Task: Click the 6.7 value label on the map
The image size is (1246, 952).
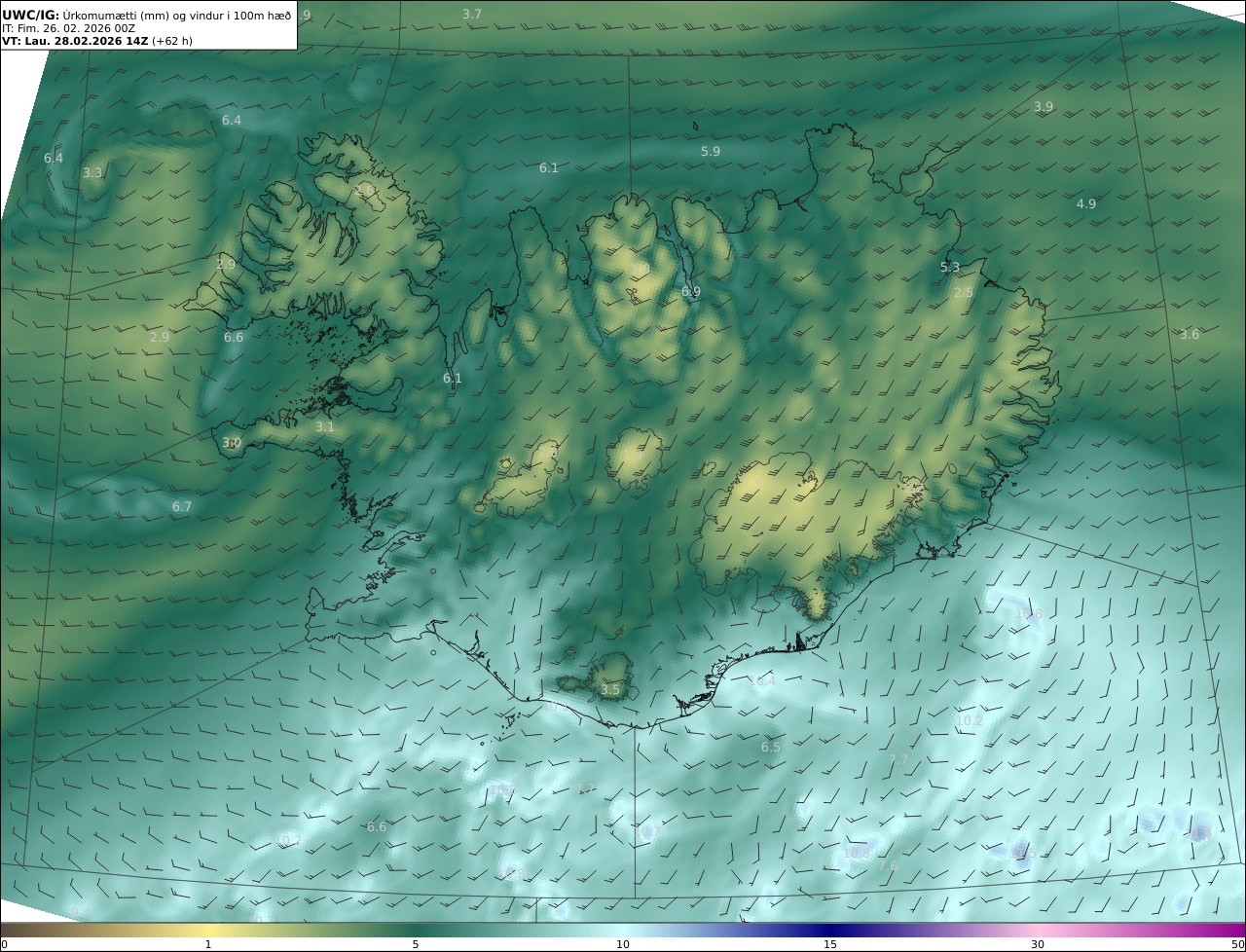Action: point(182,506)
